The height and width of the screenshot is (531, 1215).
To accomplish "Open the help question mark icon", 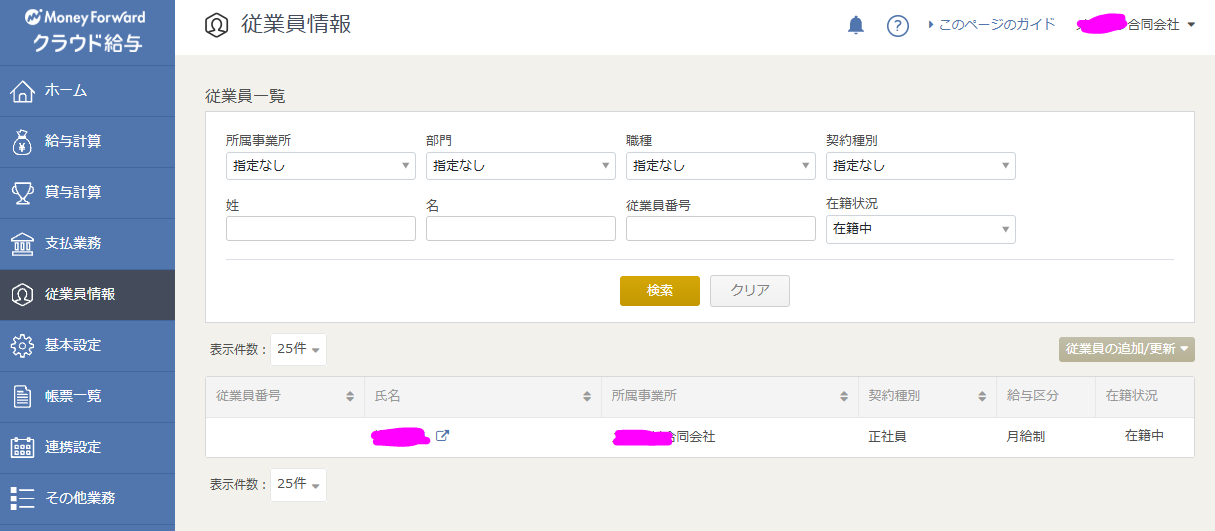I will (x=897, y=26).
